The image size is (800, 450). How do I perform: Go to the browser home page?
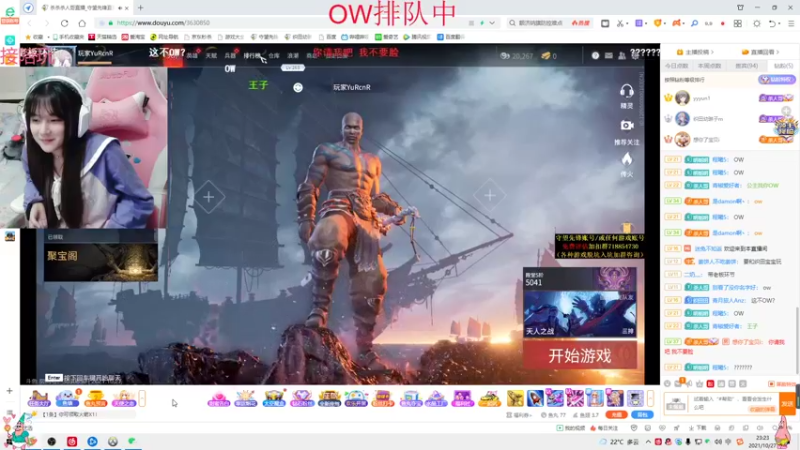(82, 23)
